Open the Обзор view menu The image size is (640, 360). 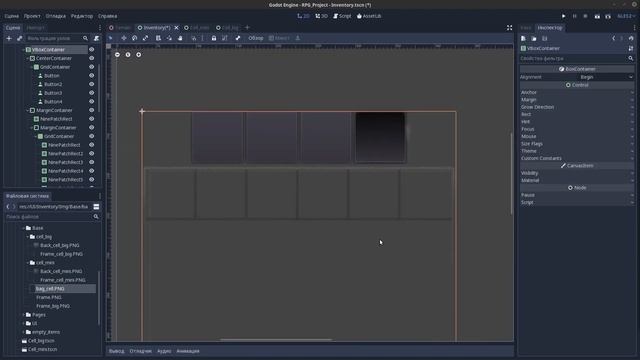pyautogui.click(x=256, y=38)
